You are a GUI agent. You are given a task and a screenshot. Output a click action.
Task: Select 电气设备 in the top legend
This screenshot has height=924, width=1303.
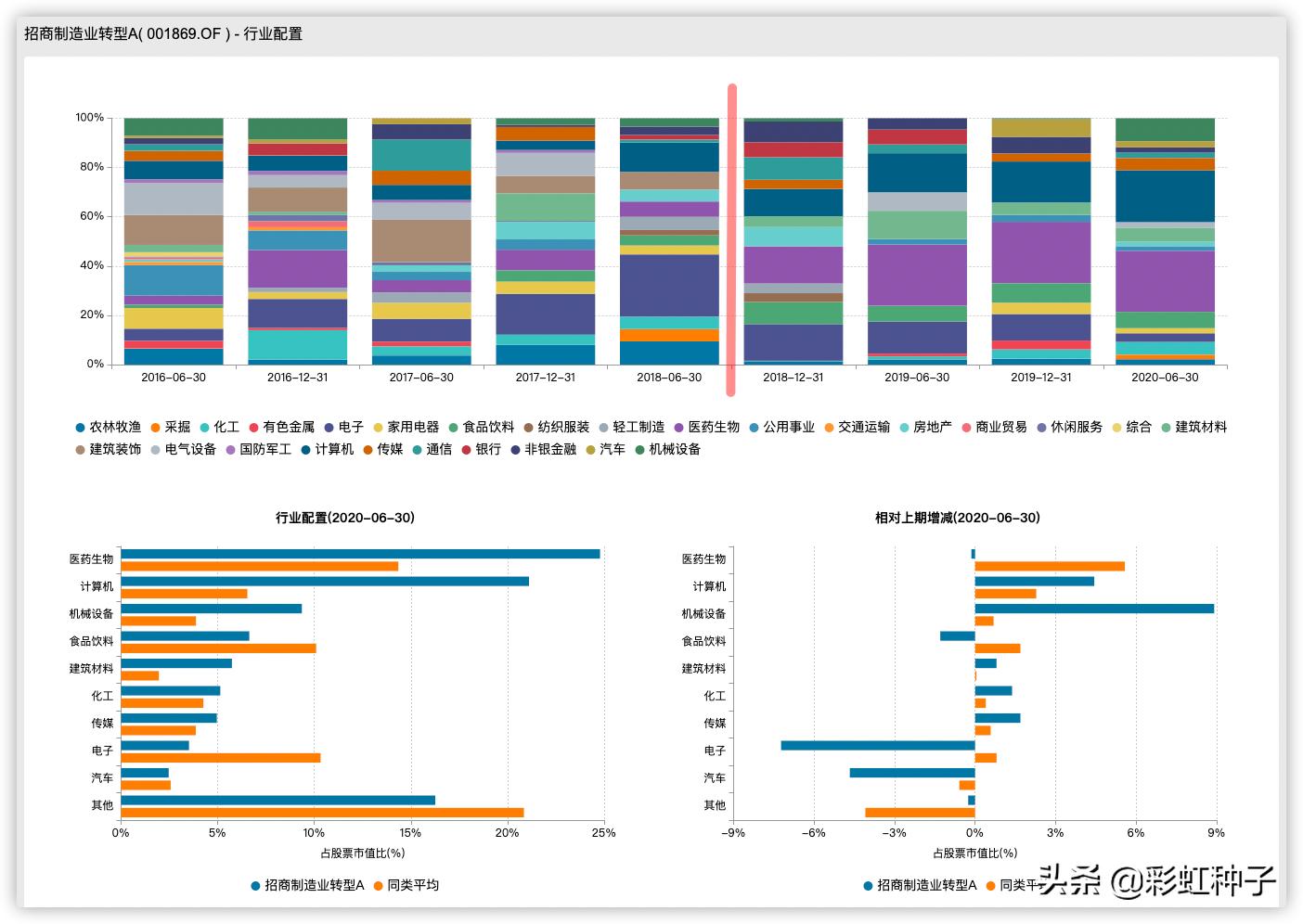[183, 449]
